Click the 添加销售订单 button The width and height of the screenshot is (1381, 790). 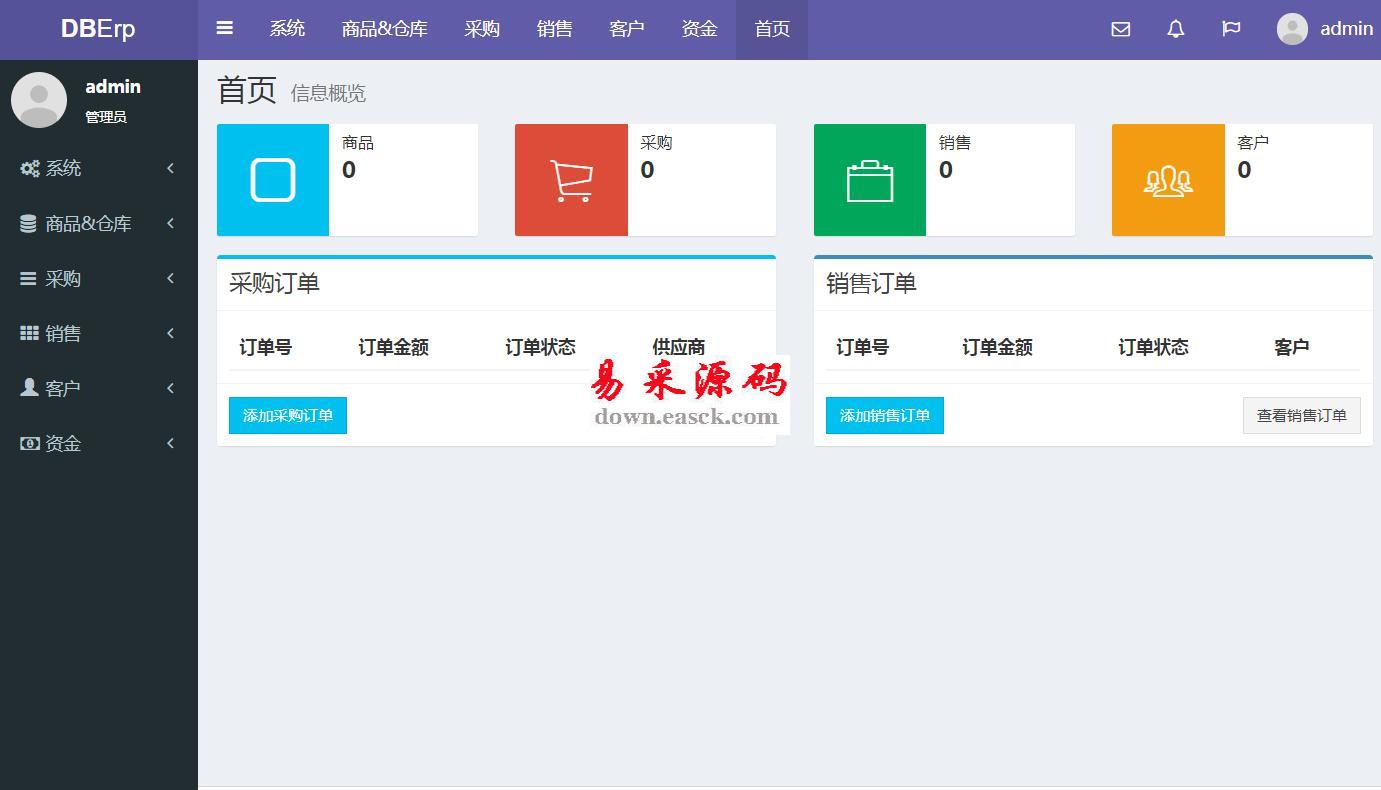click(884, 415)
